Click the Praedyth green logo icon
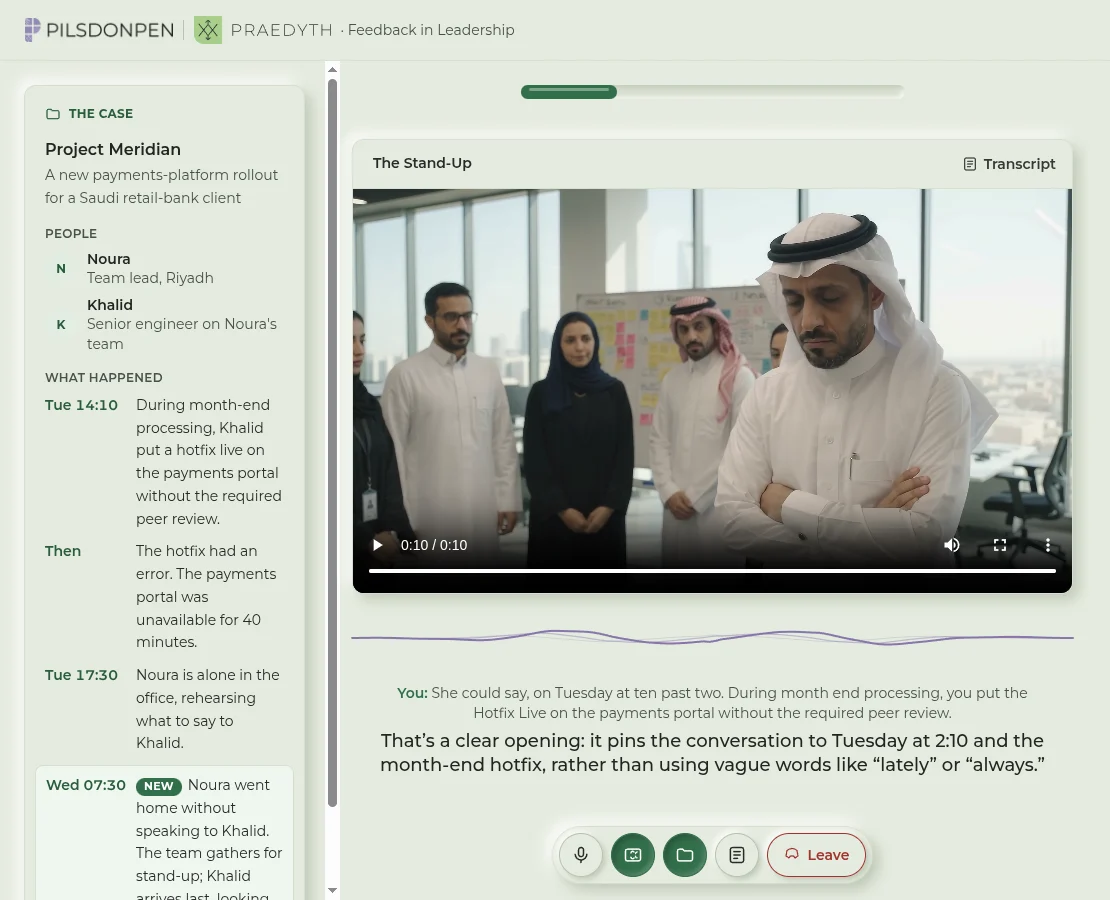 208,30
